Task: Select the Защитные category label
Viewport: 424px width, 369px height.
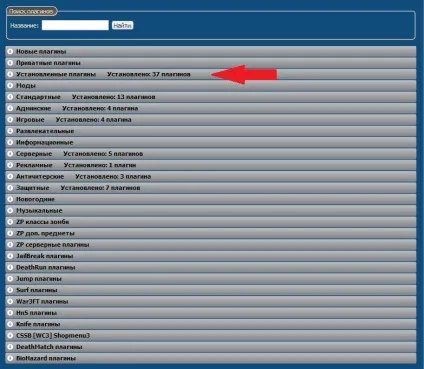Action: pos(33,188)
